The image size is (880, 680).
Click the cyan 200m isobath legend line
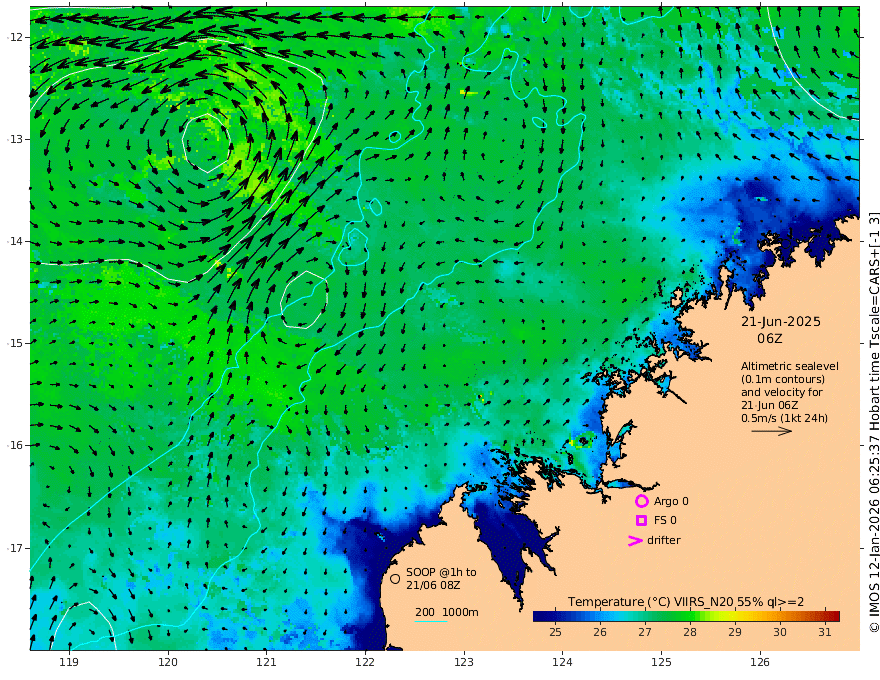point(431,622)
